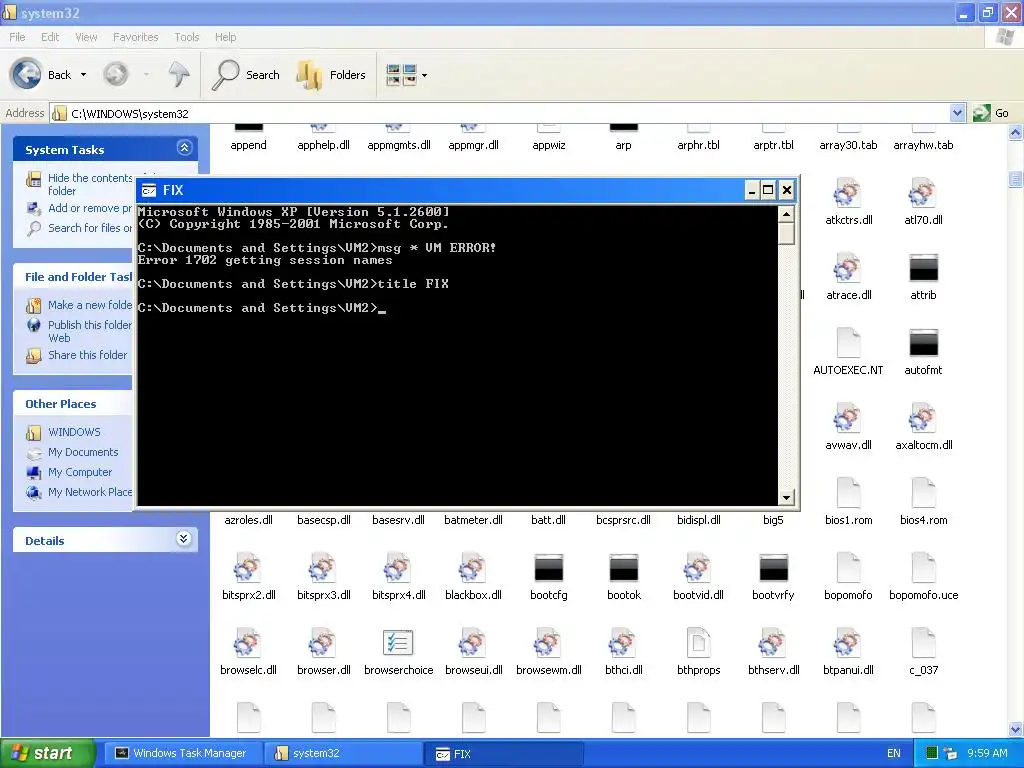Click the Start button
The height and width of the screenshot is (768, 1024).
point(47,753)
